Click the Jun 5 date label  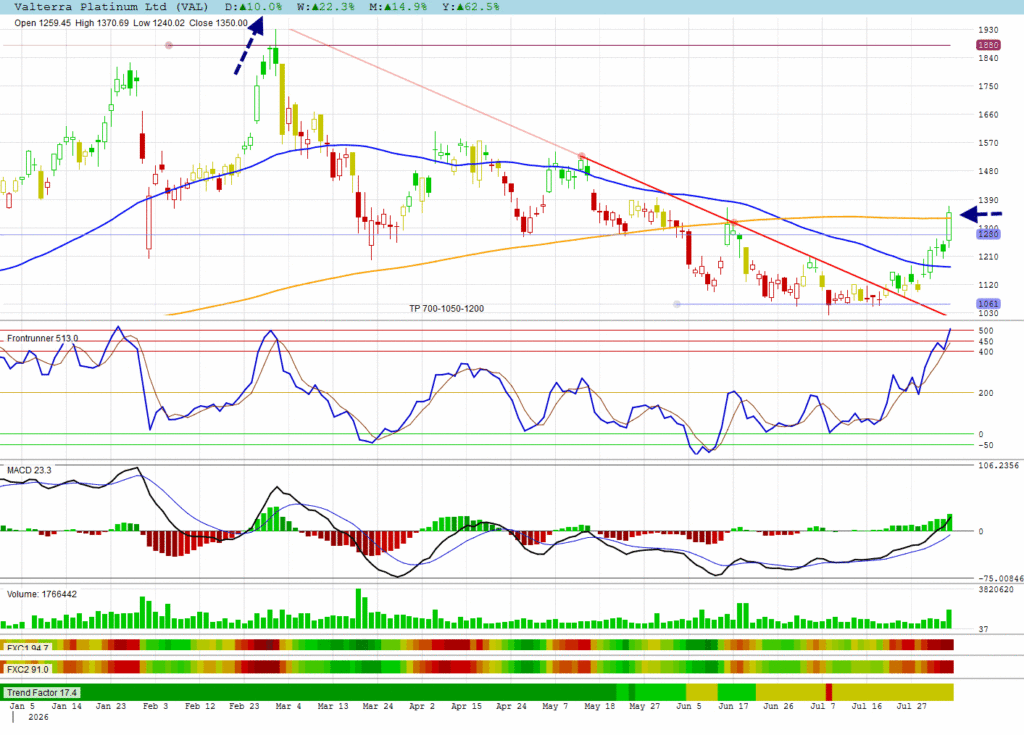point(688,706)
